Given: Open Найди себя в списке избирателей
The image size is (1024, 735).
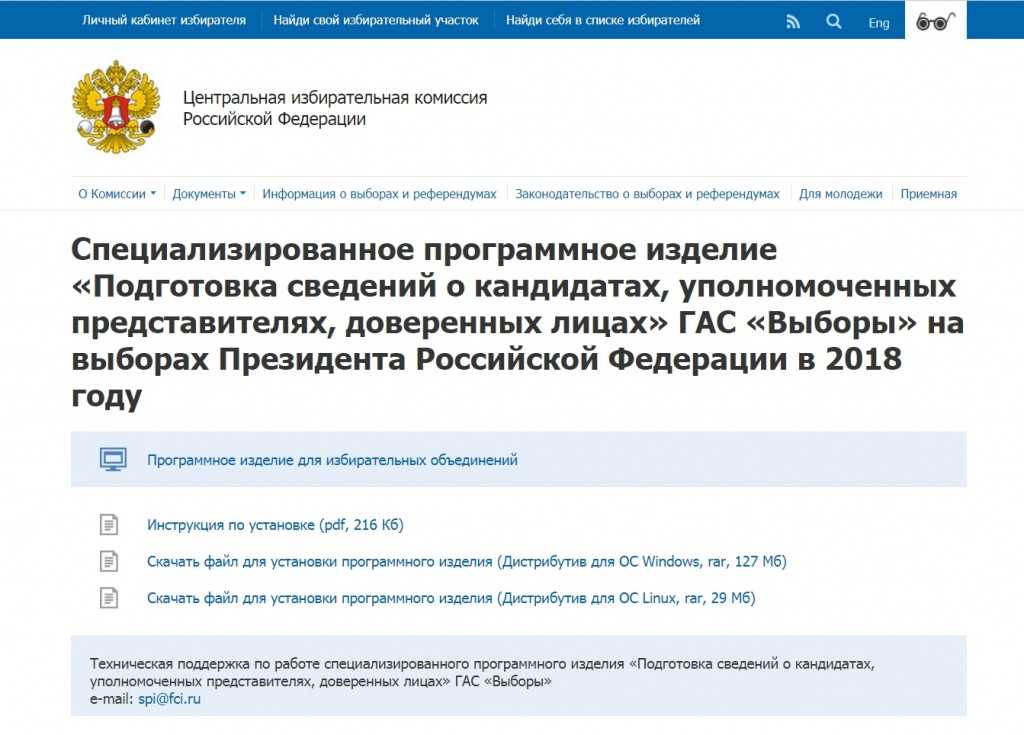Looking at the screenshot, I should coord(603,20).
